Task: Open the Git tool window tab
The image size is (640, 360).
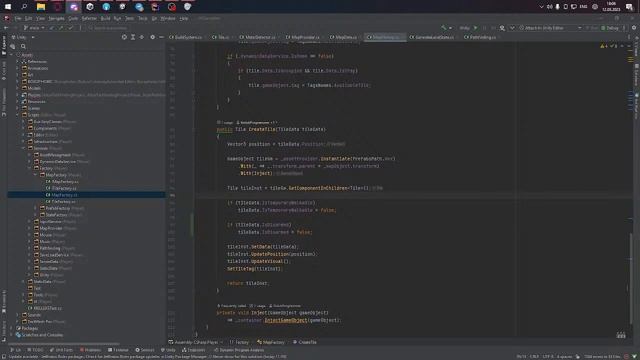Action: click(x=16, y=350)
